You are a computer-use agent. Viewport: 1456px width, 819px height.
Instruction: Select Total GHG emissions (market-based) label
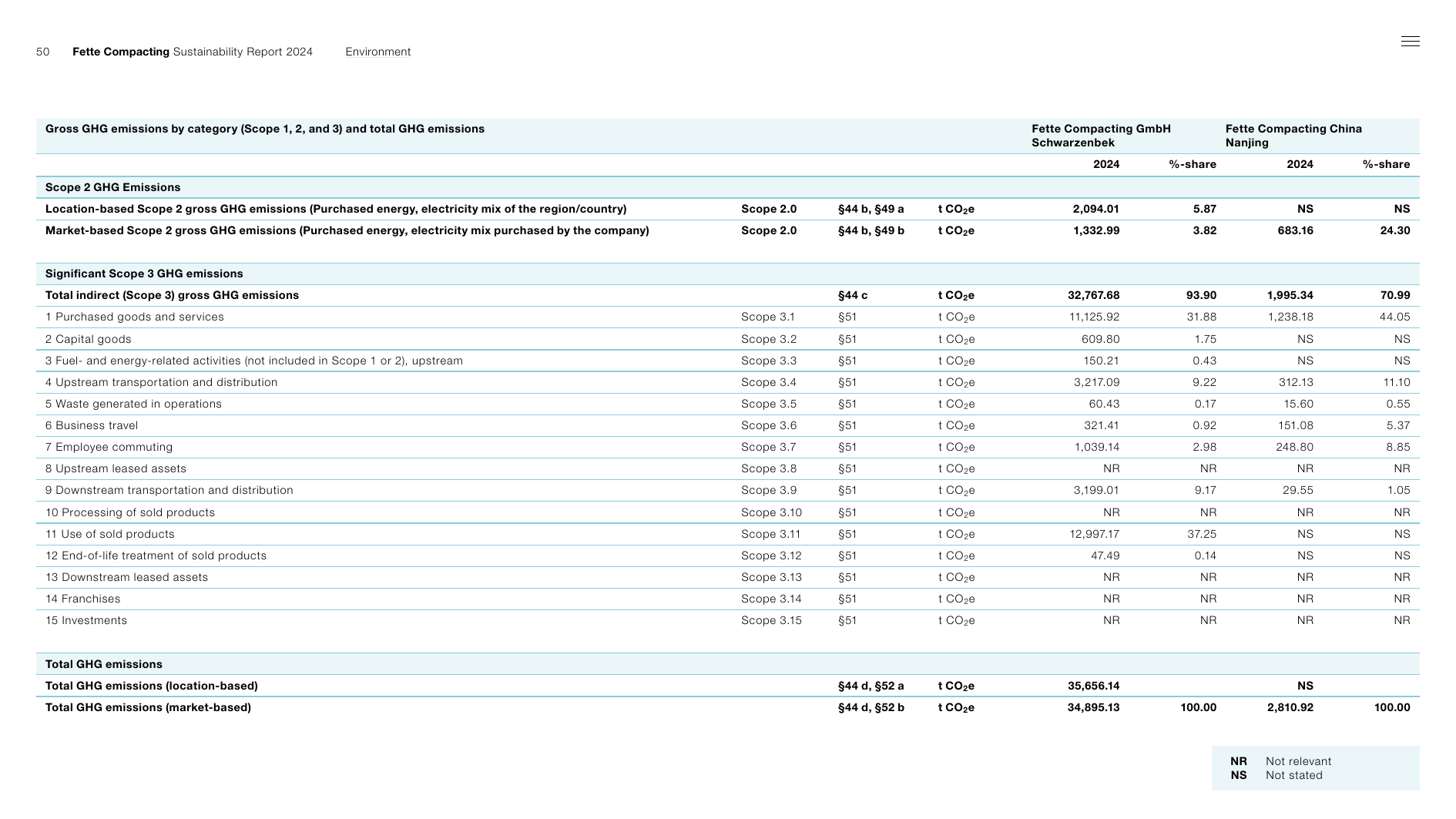click(x=148, y=707)
